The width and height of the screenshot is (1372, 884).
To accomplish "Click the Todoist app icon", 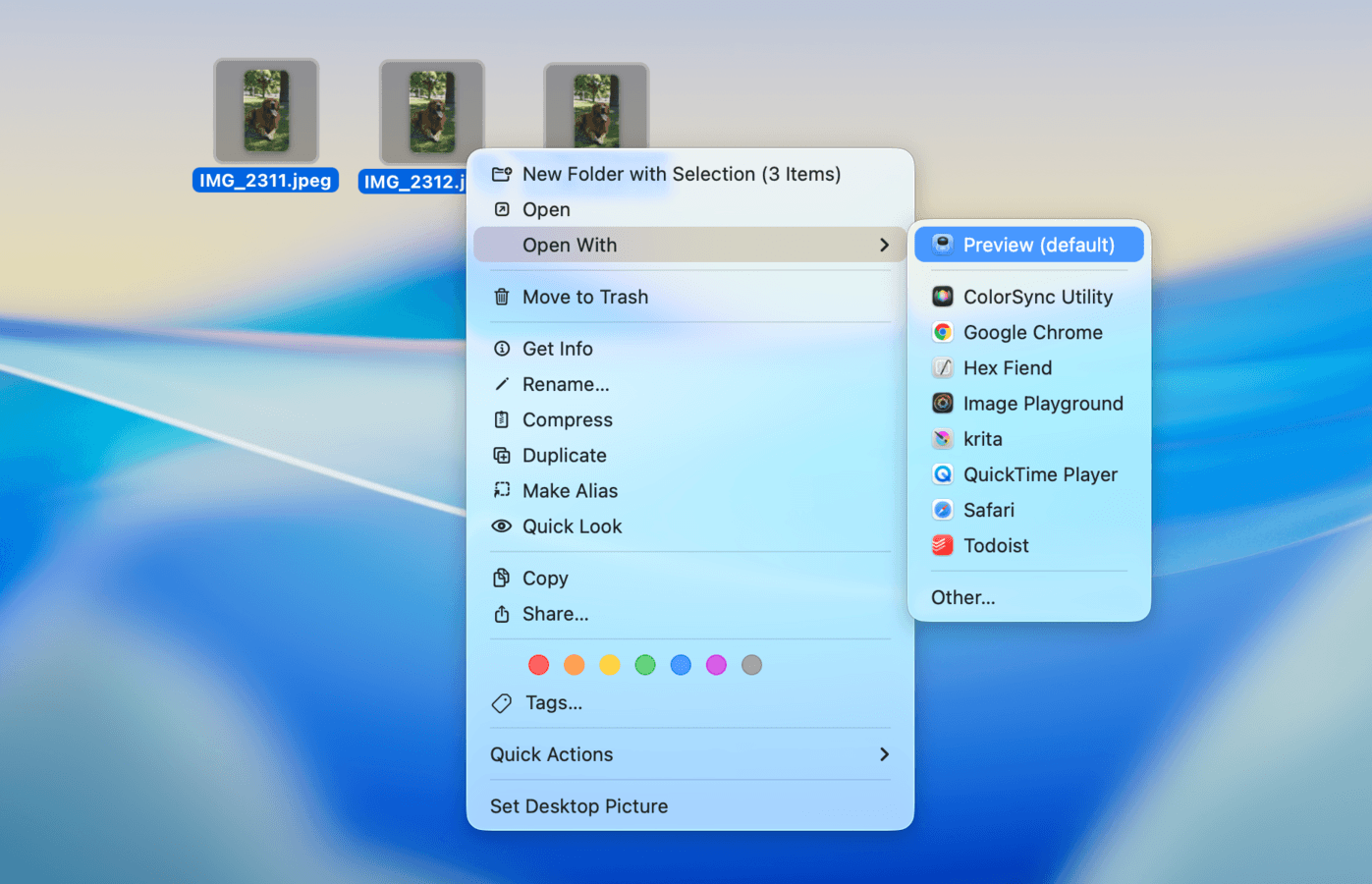I will (x=943, y=545).
